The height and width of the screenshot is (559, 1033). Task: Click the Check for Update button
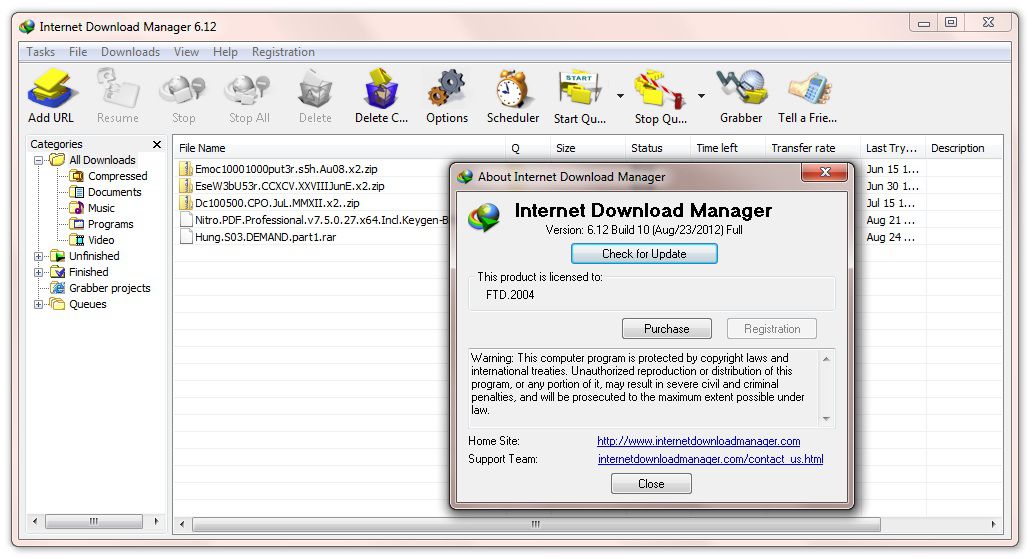[644, 254]
